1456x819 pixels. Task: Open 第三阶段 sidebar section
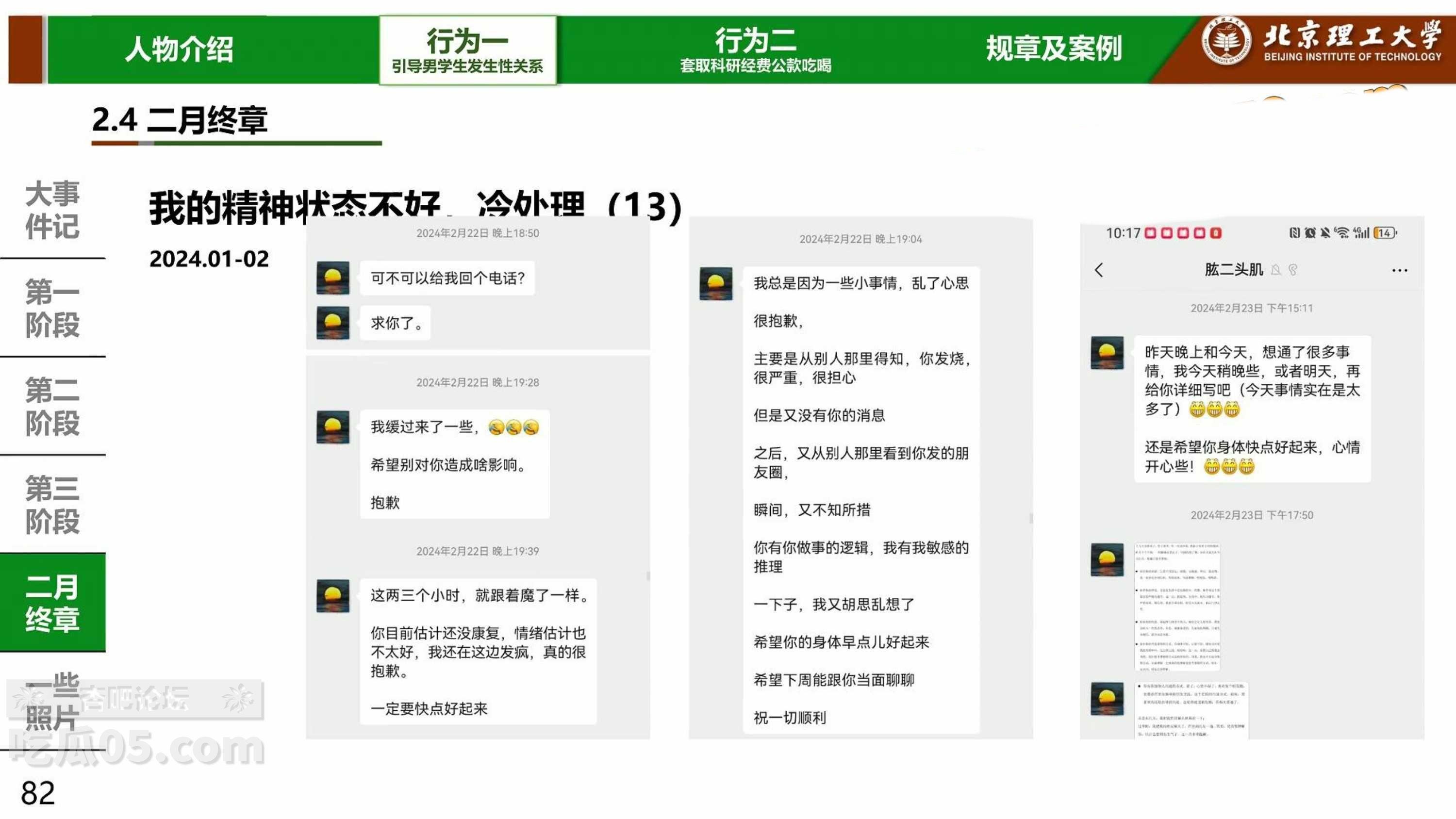[x=52, y=505]
